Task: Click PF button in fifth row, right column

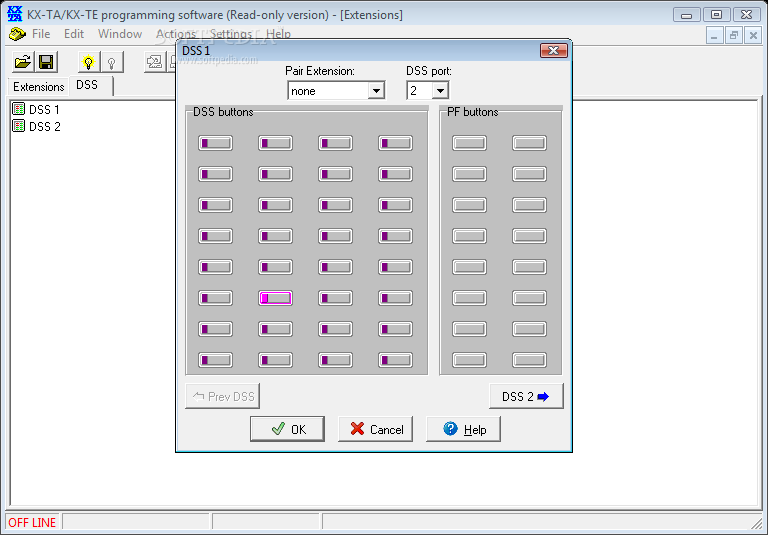Action: pos(529,267)
